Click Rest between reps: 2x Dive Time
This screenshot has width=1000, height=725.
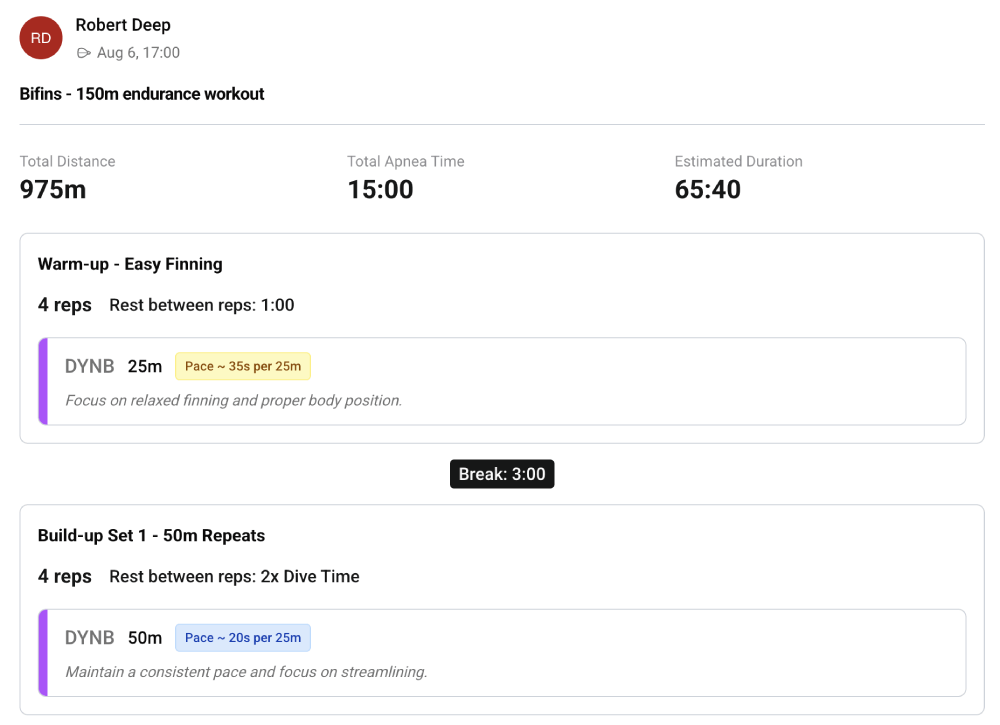click(234, 576)
